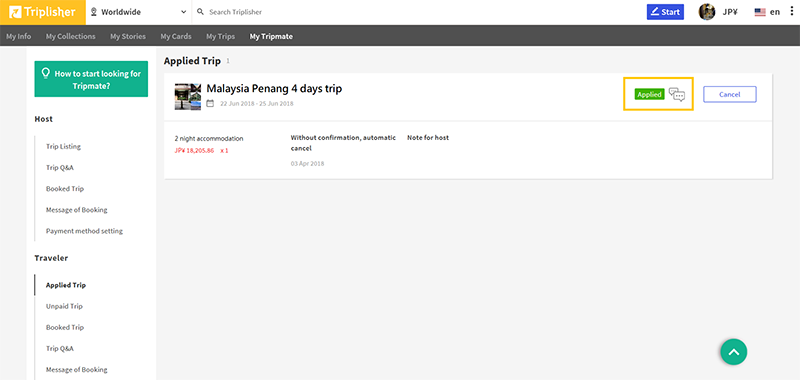Open the three-dot more options menu
This screenshot has height=380, width=800.
pos(790,12)
